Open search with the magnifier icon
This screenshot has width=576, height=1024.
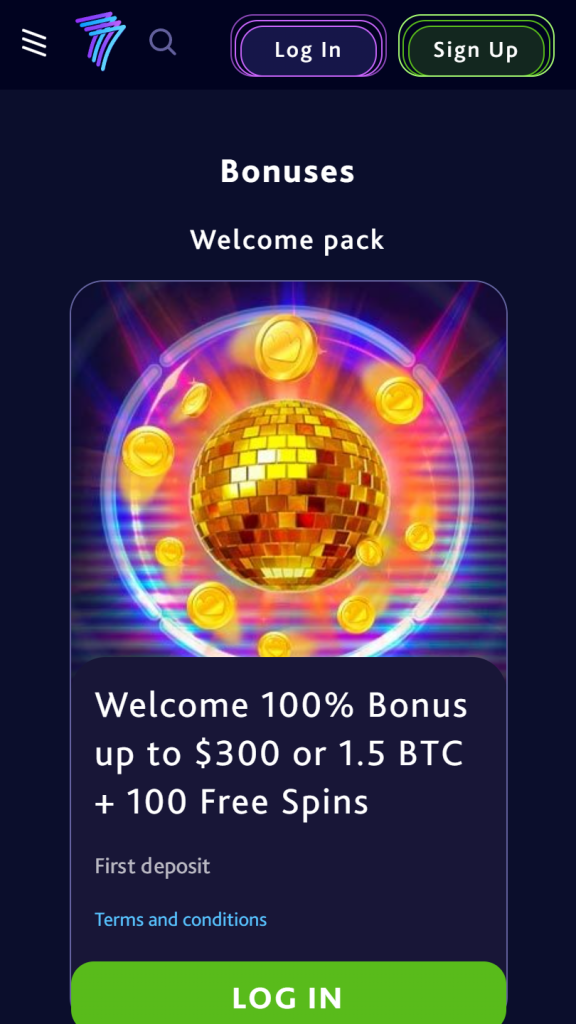click(163, 42)
